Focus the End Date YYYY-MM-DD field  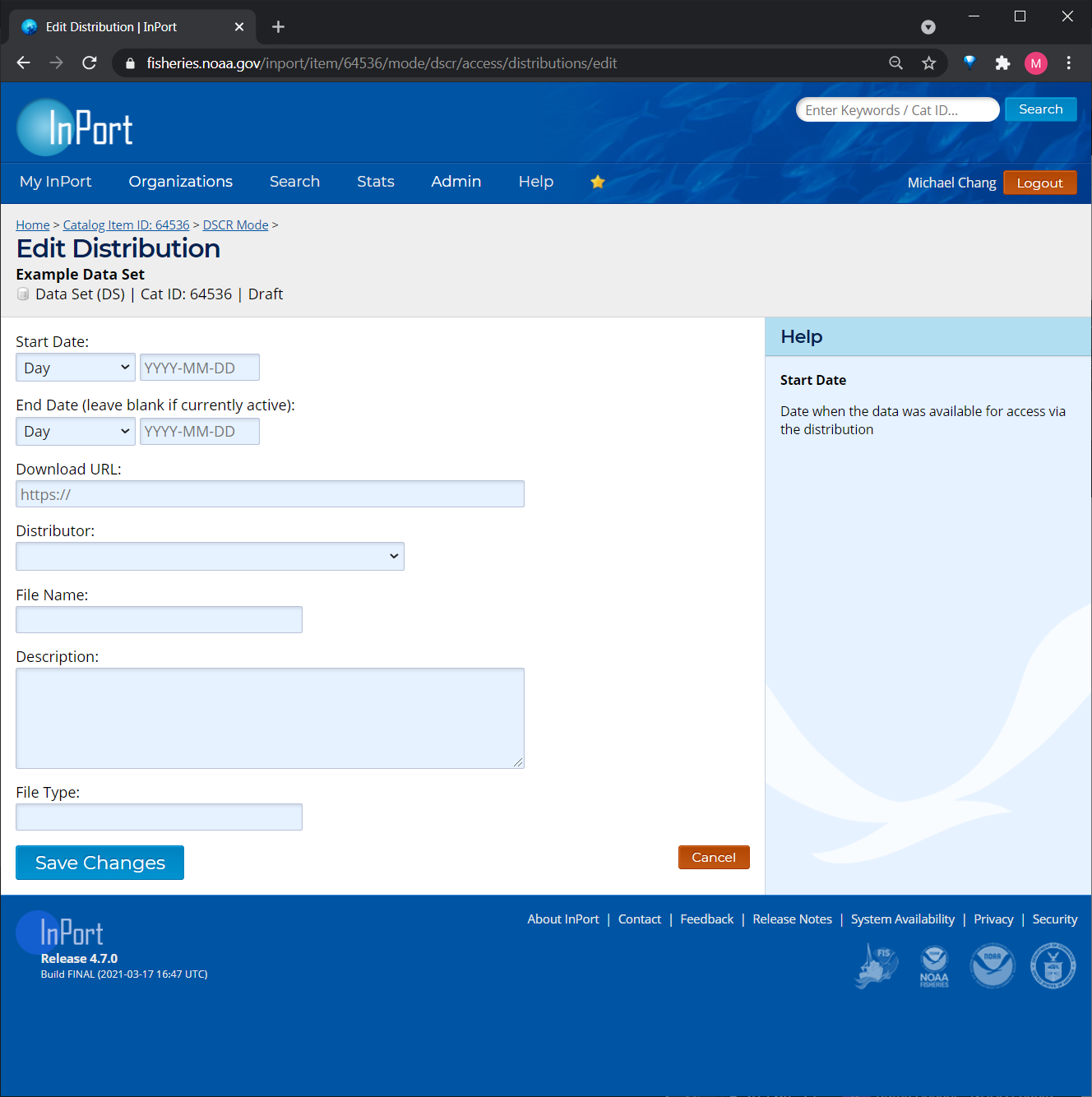(x=200, y=431)
